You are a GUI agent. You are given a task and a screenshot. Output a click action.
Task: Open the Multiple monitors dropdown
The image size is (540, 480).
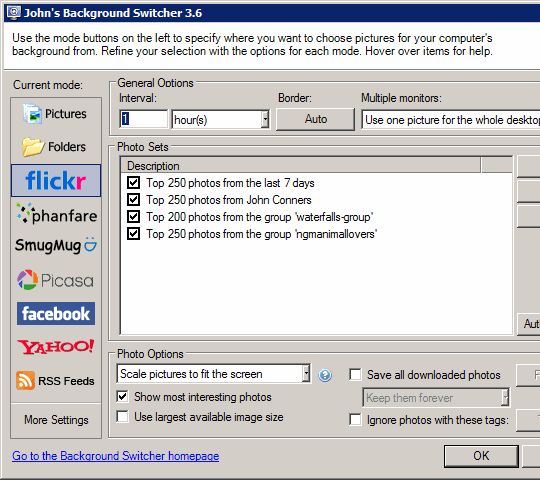[450, 119]
